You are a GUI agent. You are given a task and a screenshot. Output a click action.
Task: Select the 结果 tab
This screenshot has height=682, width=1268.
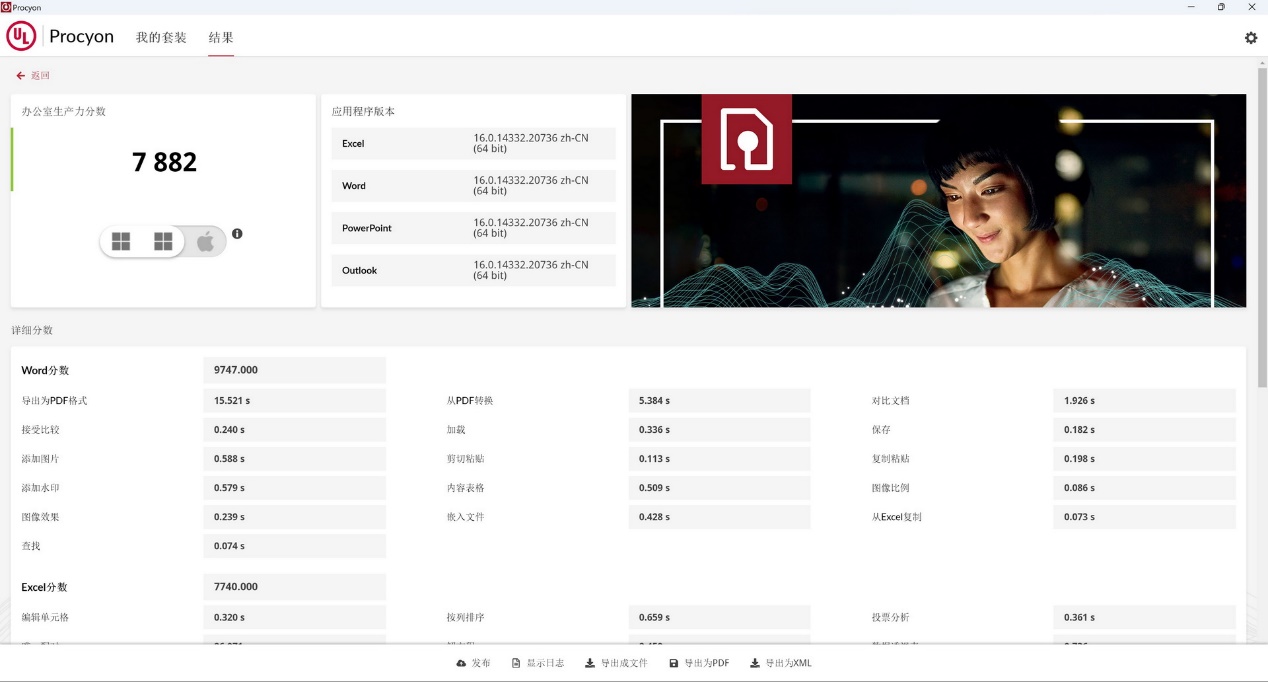pyautogui.click(x=220, y=37)
